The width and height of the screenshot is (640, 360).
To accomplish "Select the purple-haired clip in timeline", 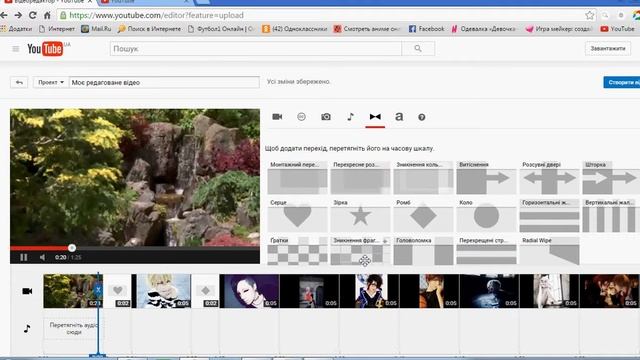I will pyautogui.click(x=249, y=291).
